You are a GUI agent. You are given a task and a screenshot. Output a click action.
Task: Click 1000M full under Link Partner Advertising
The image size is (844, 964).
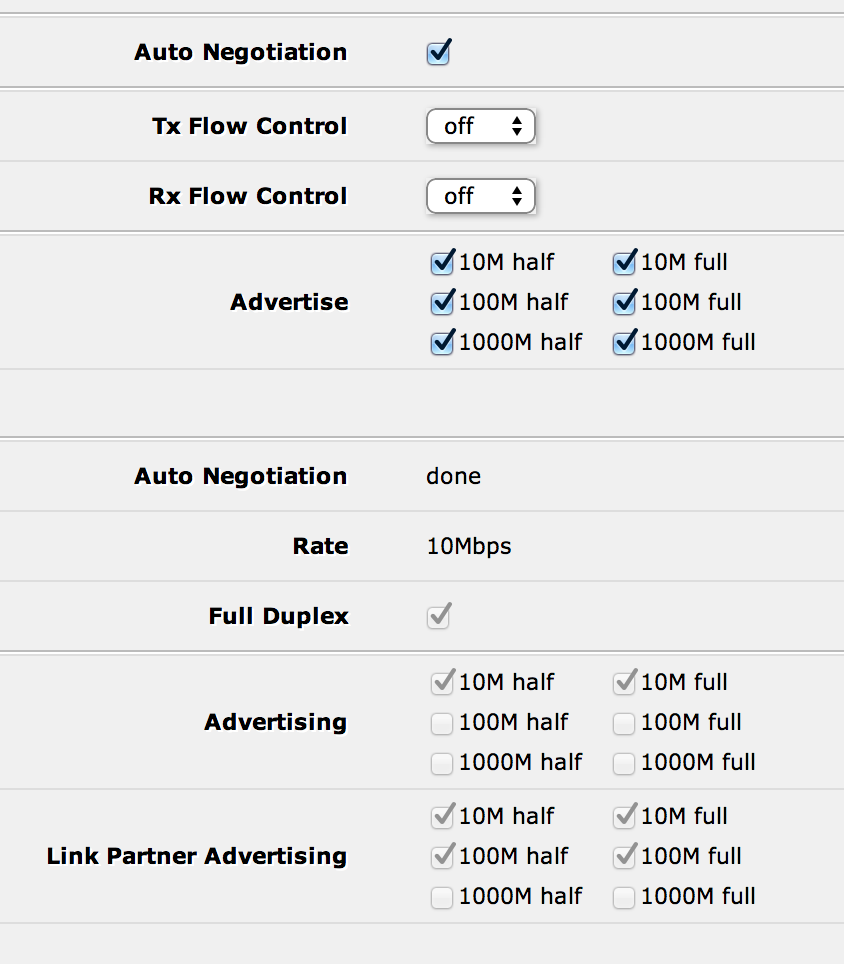pos(624,897)
